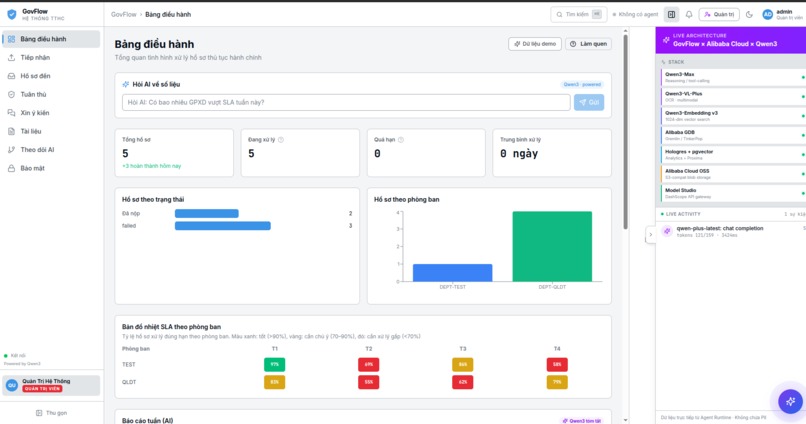
Task: Click the Hologres + pgvector stack item
Action: tap(733, 155)
